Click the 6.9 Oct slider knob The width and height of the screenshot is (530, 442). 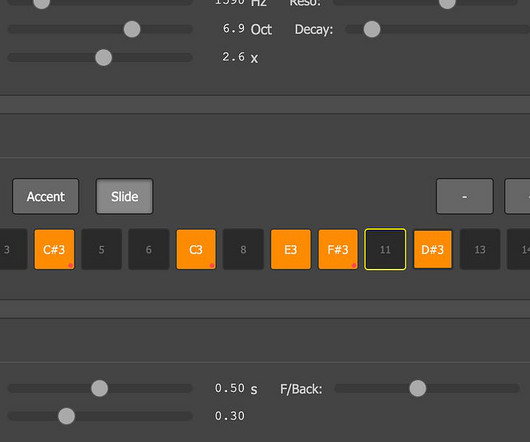click(x=132, y=29)
